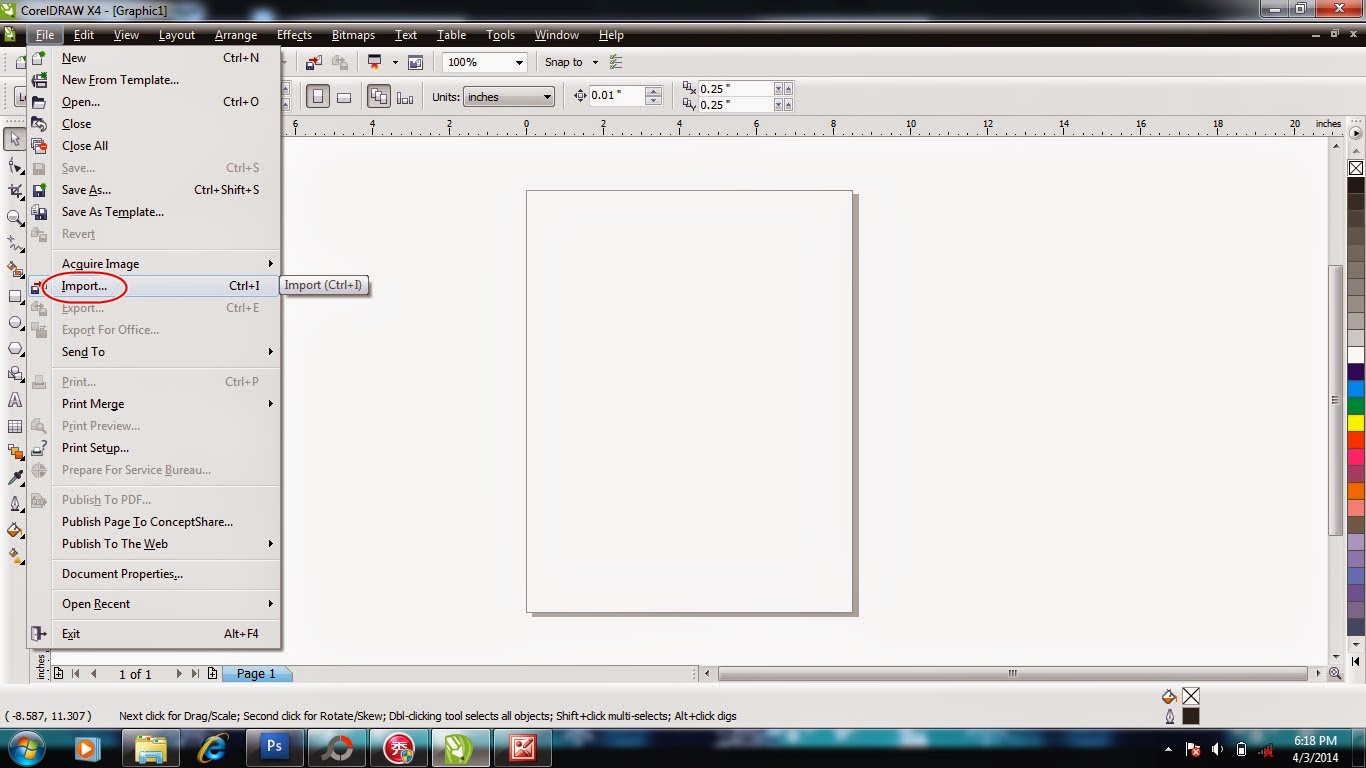
Task: Choose Import from the File menu
Action: click(154, 286)
